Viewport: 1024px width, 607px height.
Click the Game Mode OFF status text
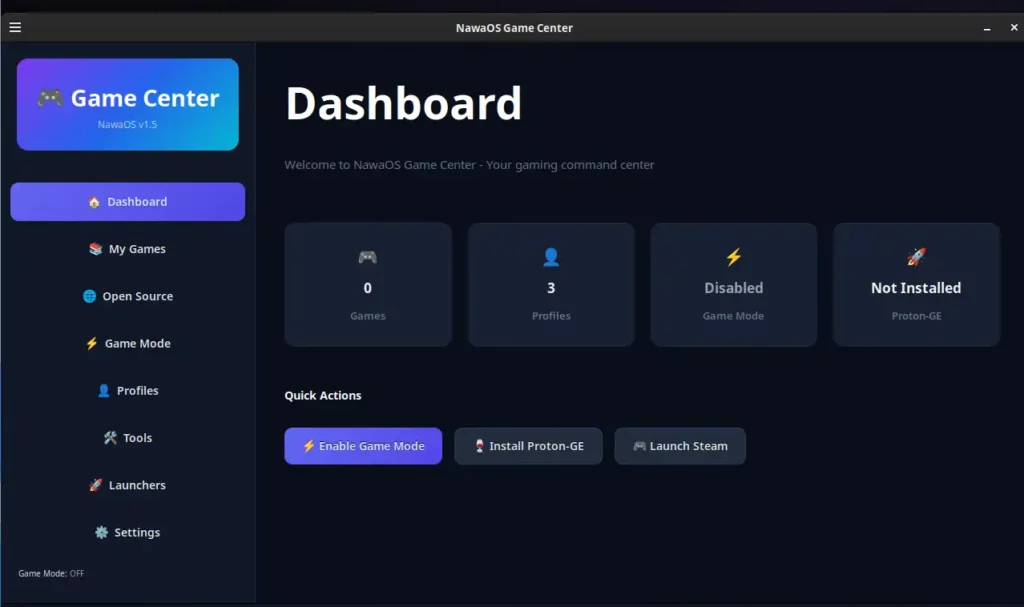tap(51, 573)
